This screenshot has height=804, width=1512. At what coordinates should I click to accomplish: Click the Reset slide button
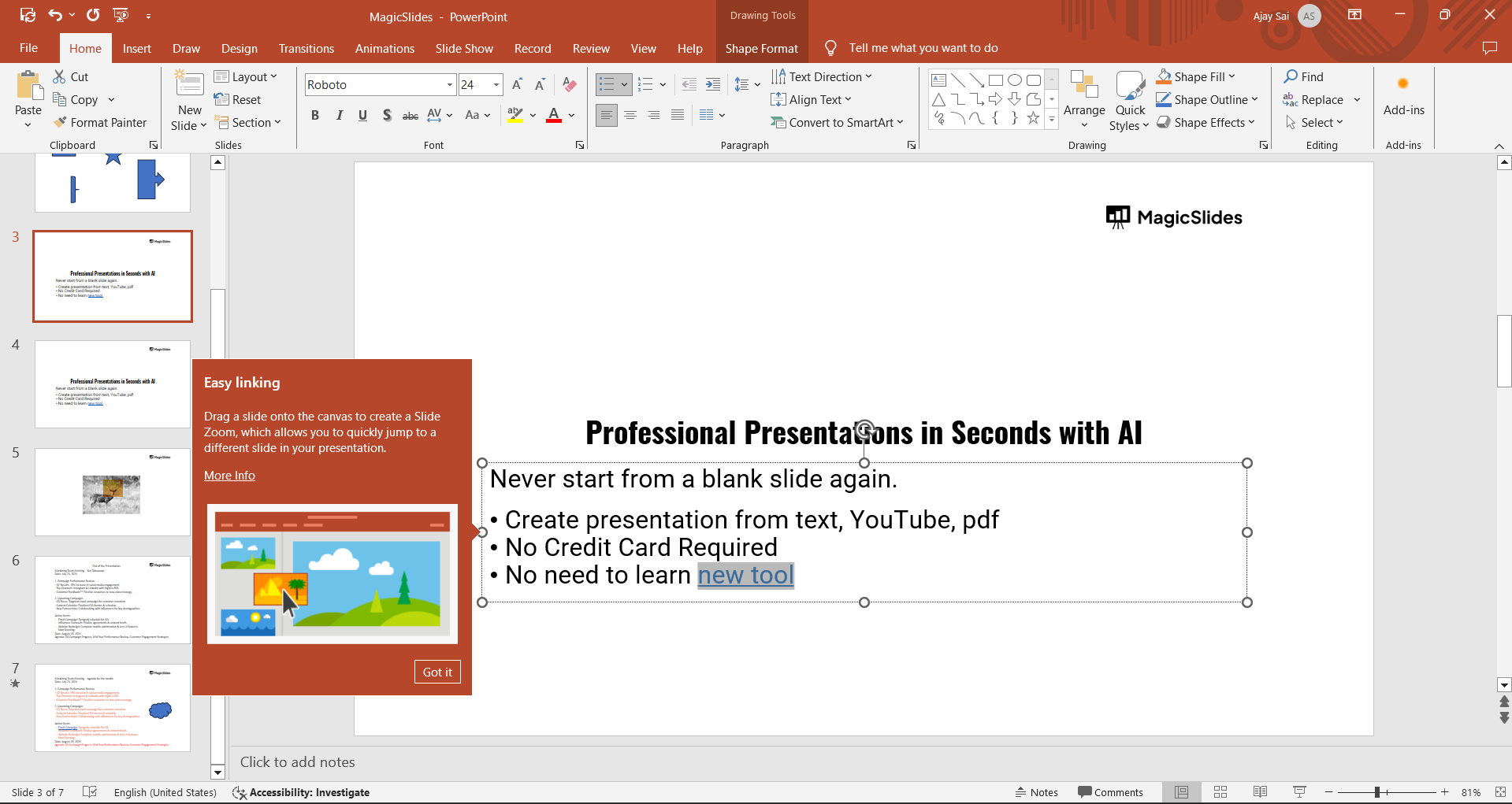click(x=238, y=99)
